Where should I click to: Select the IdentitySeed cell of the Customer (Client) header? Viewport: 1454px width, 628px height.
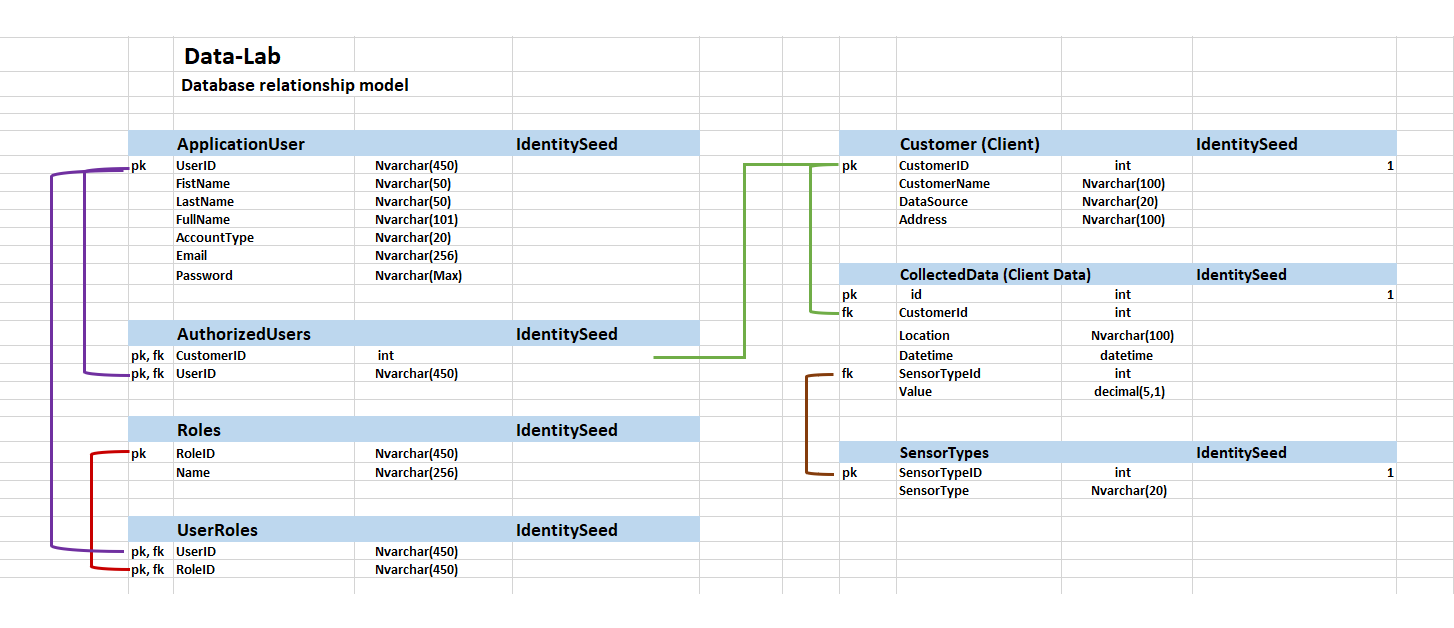[1247, 144]
